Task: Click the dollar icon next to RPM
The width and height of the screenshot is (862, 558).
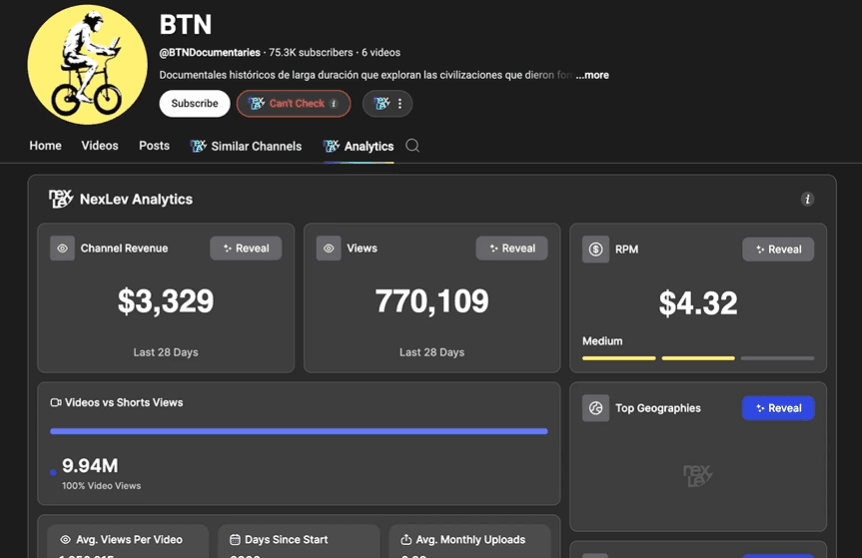Action: point(595,249)
